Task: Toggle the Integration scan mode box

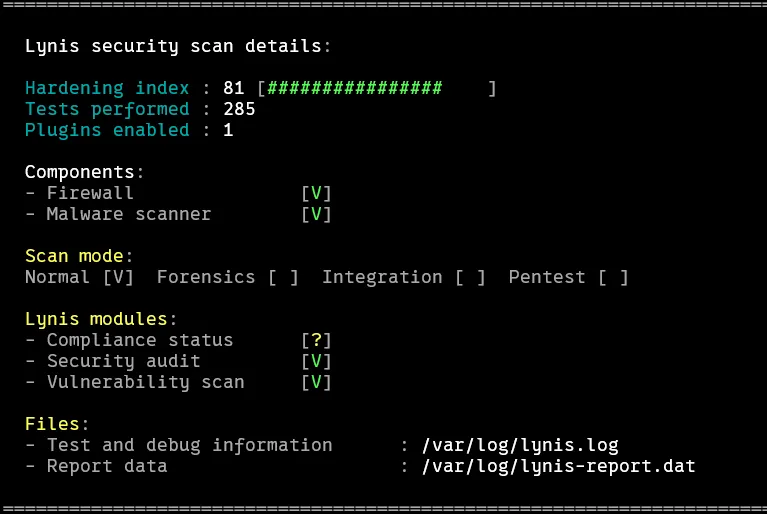Action: coord(470,277)
